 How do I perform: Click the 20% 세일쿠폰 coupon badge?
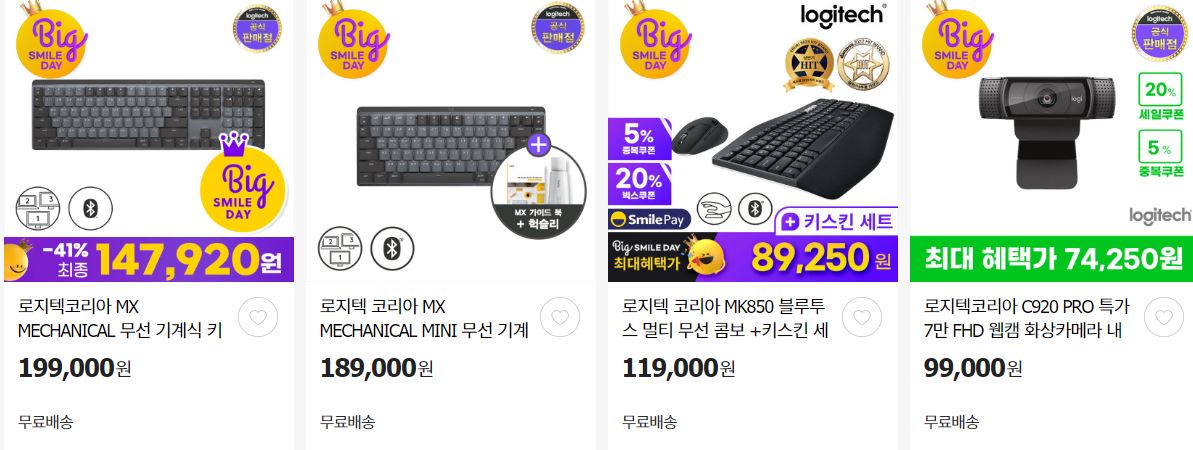[x=1160, y=97]
